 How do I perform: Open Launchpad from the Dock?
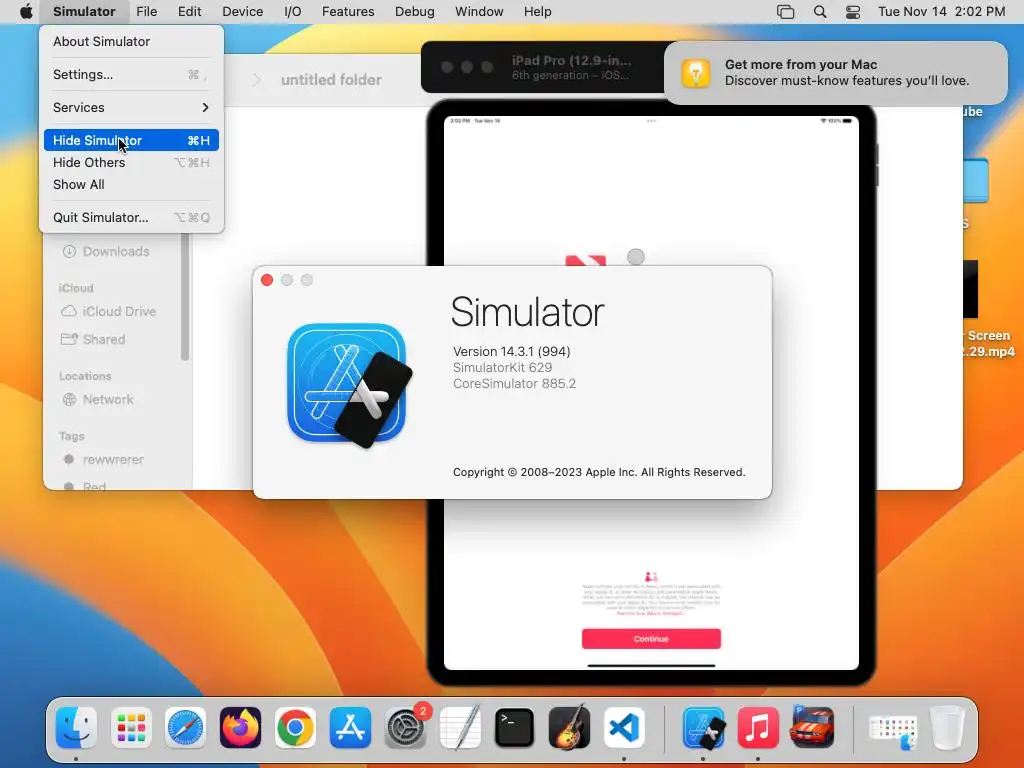tap(131, 728)
